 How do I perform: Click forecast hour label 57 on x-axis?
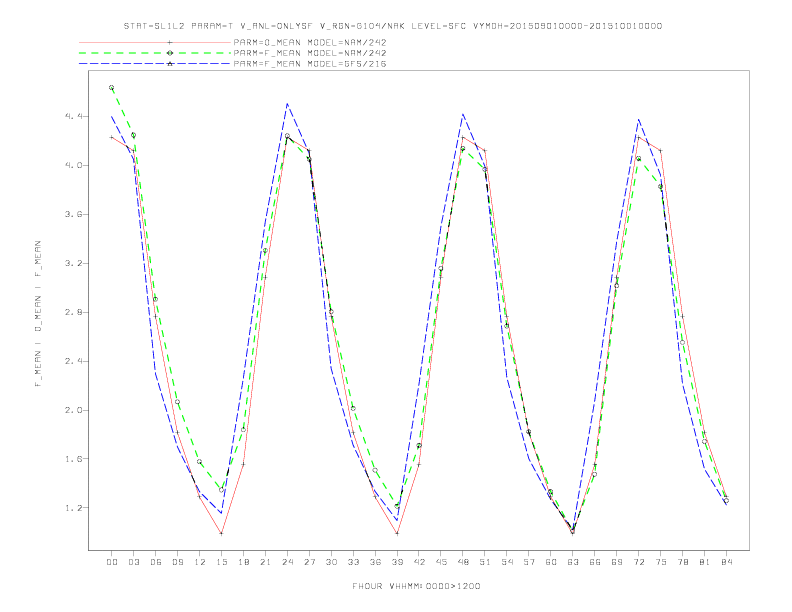click(x=529, y=562)
